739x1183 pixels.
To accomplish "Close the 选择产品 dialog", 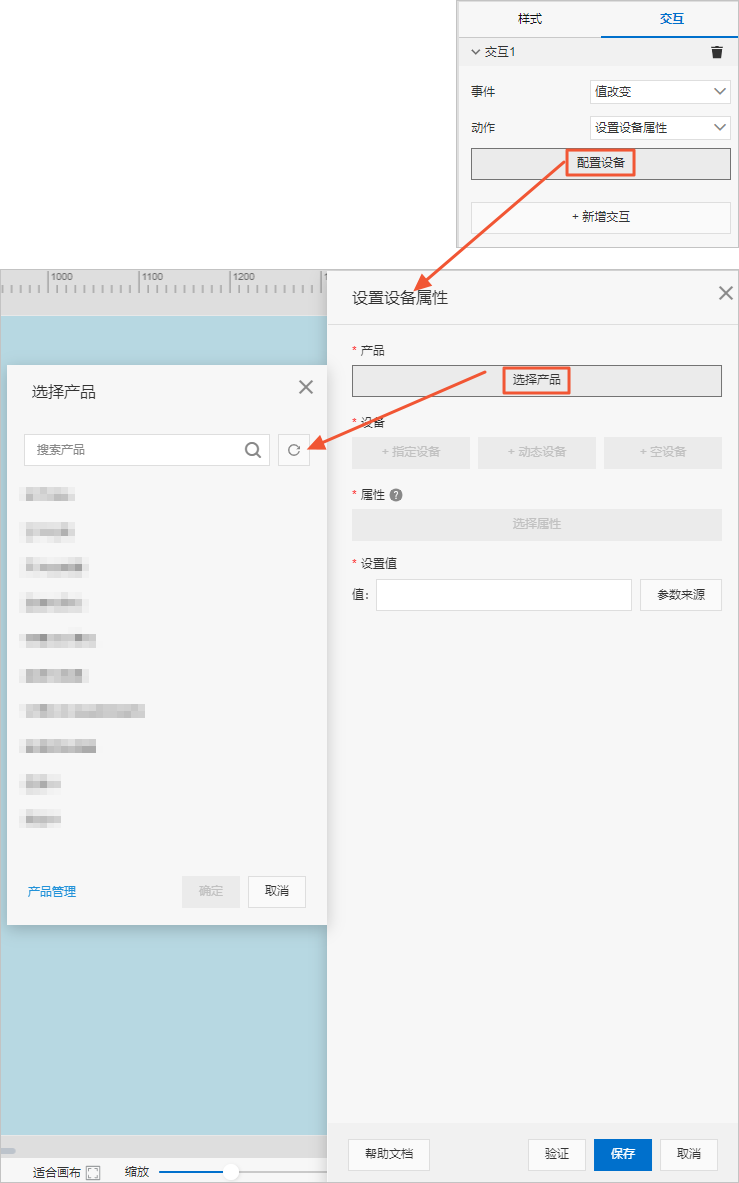I will [305, 387].
